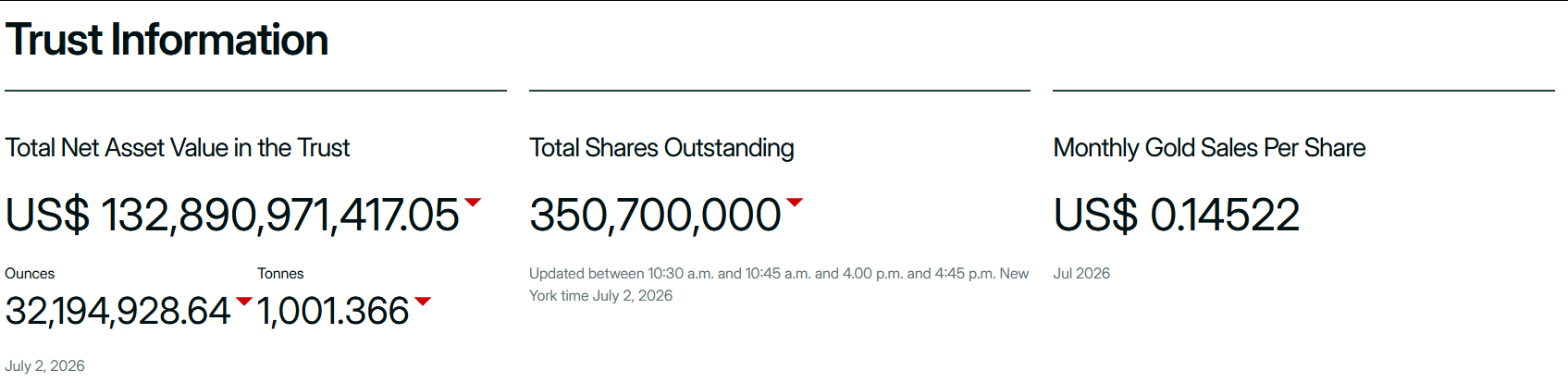
Task: Click Total Net Asset Value in the Trust label
Action: click(x=178, y=148)
